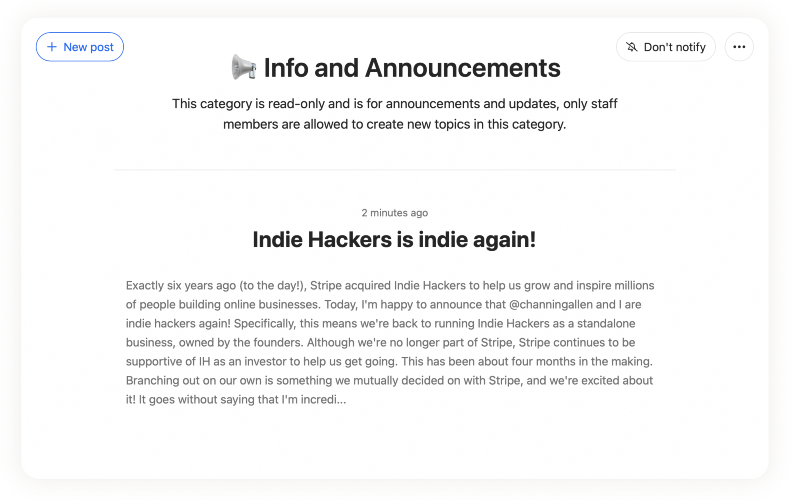Open the three-dot more options menu
The image size is (792, 500).
coord(739,47)
